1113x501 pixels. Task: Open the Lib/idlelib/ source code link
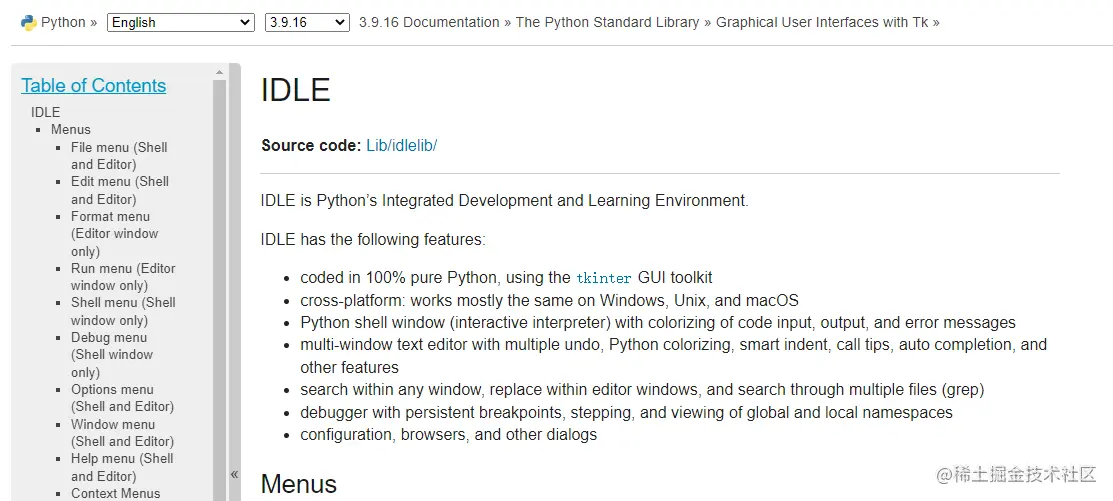coord(401,145)
